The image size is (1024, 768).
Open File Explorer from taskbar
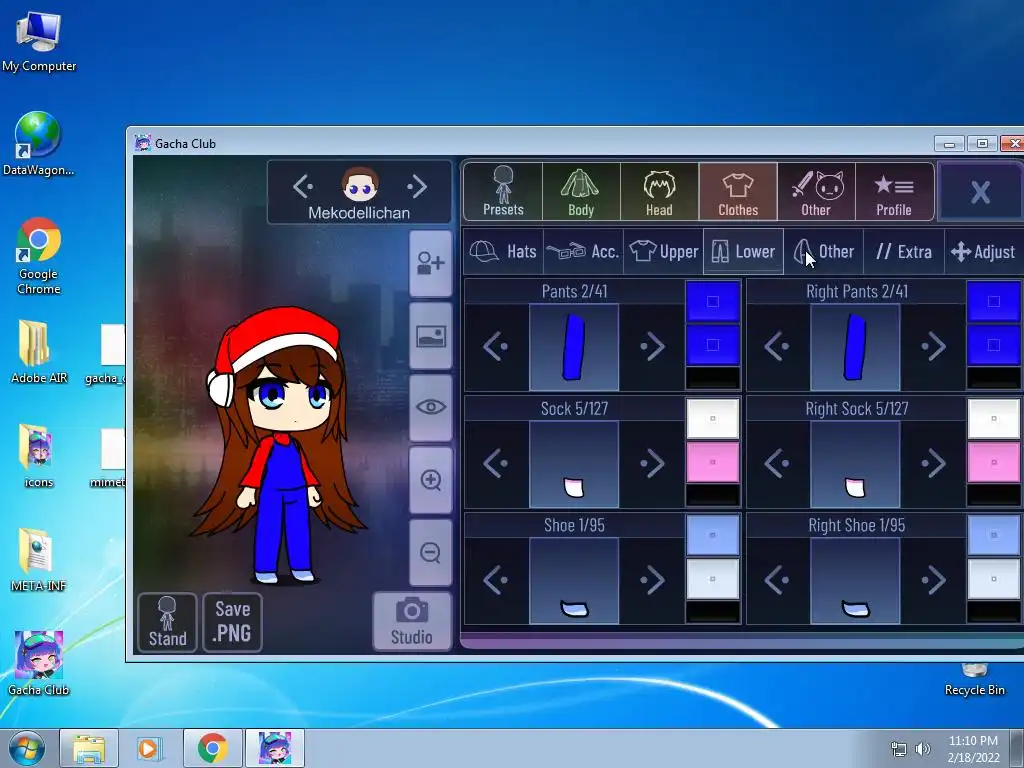[89, 748]
